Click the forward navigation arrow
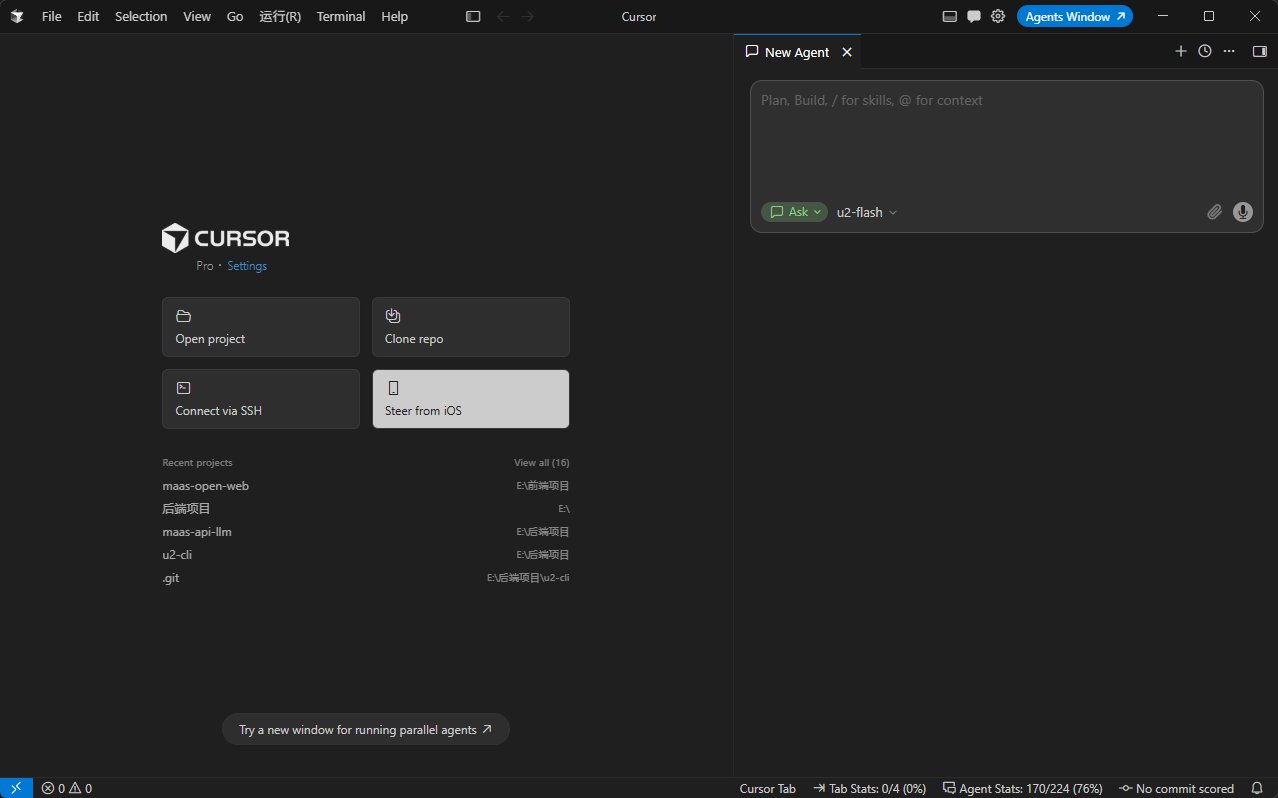1278x798 pixels. click(x=528, y=16)
